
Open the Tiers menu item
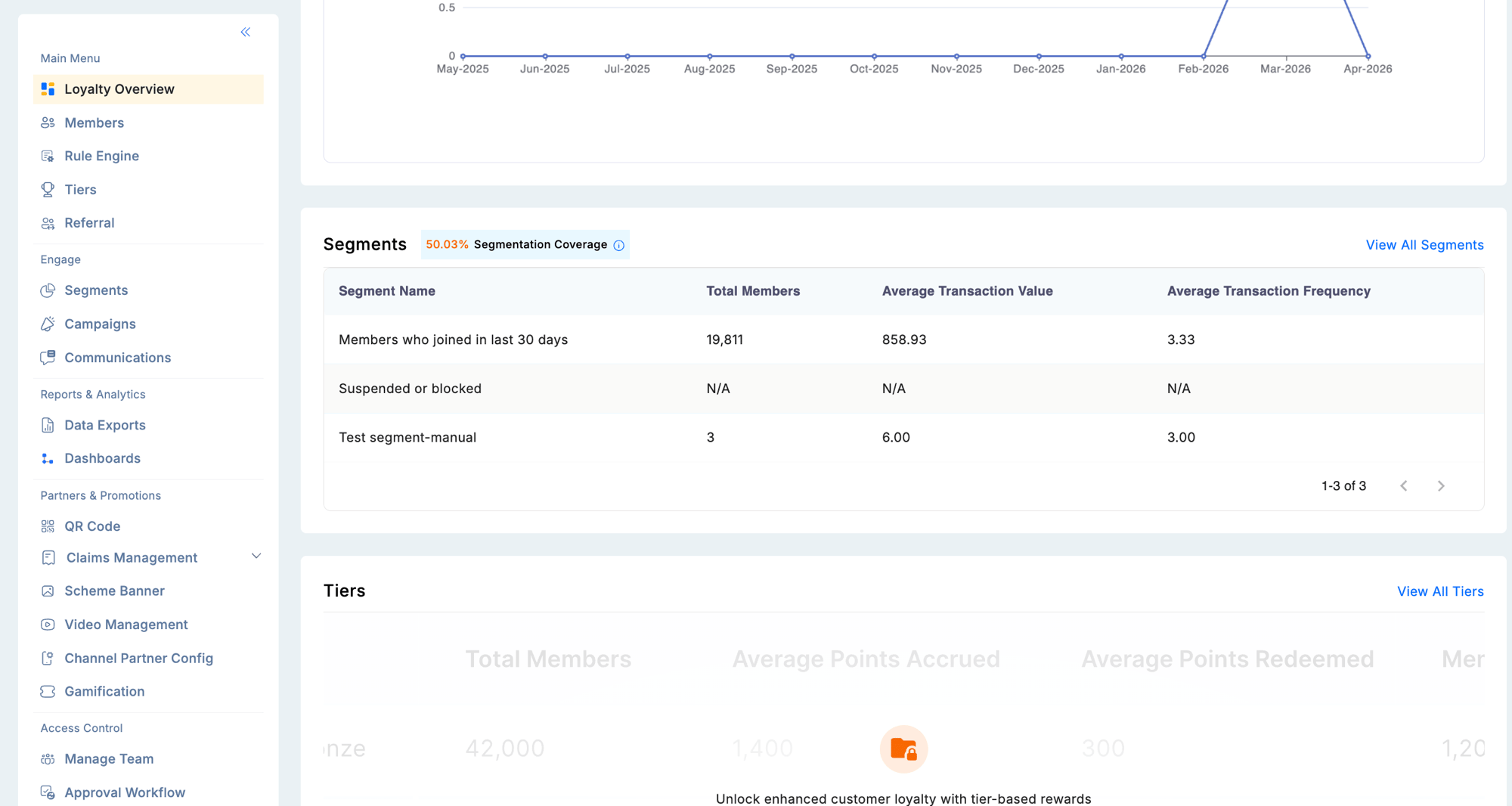tap(148, 190)
